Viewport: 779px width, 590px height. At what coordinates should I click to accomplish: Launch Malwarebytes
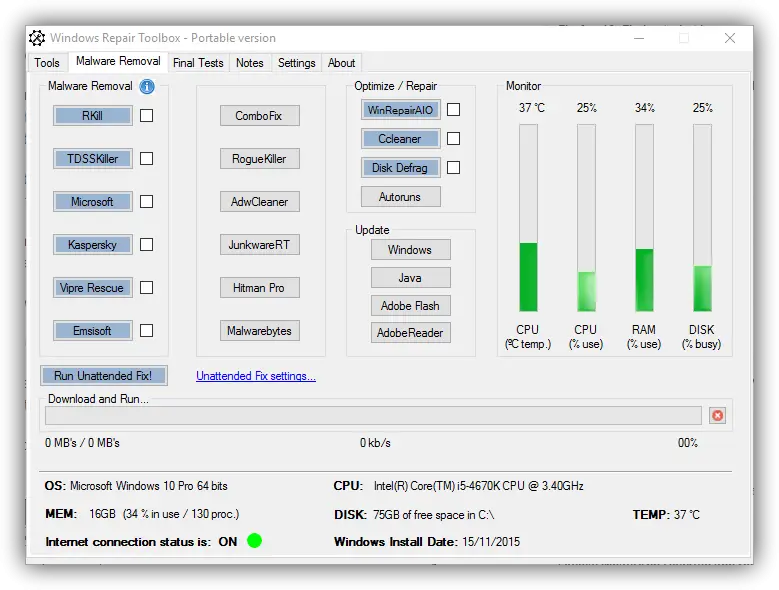[x=260, y=330]
